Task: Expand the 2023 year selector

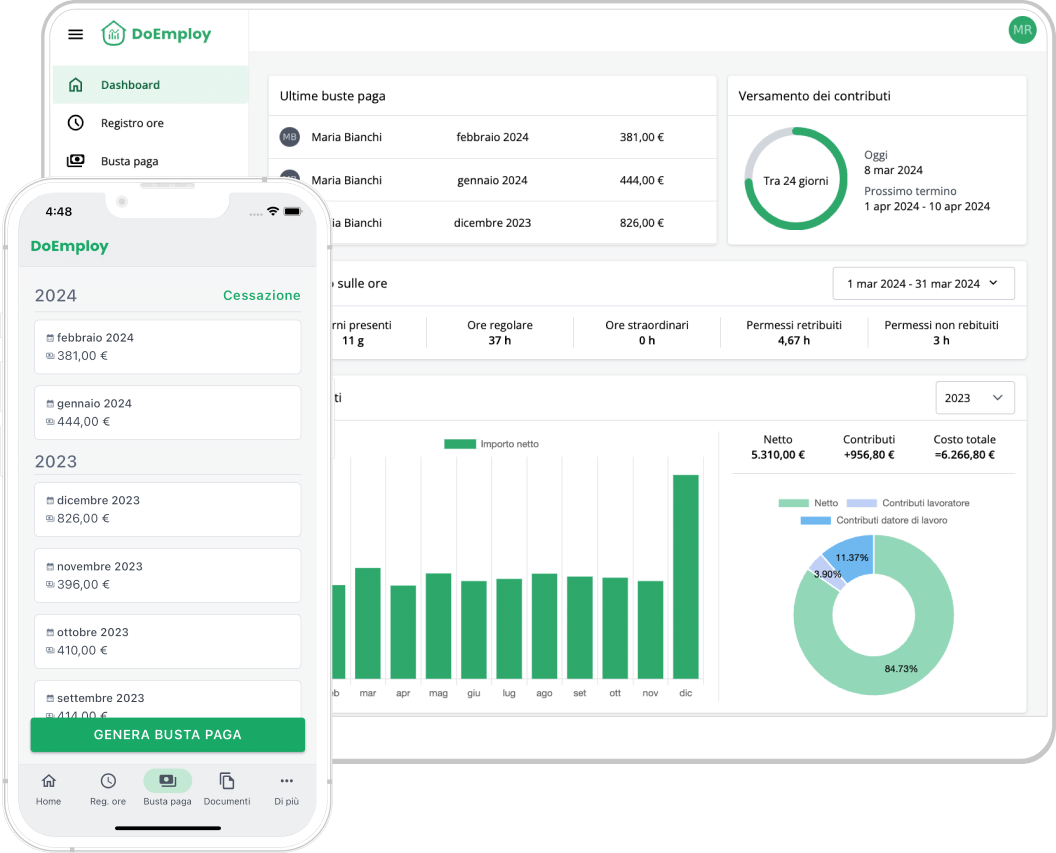Action: point(974,398)
